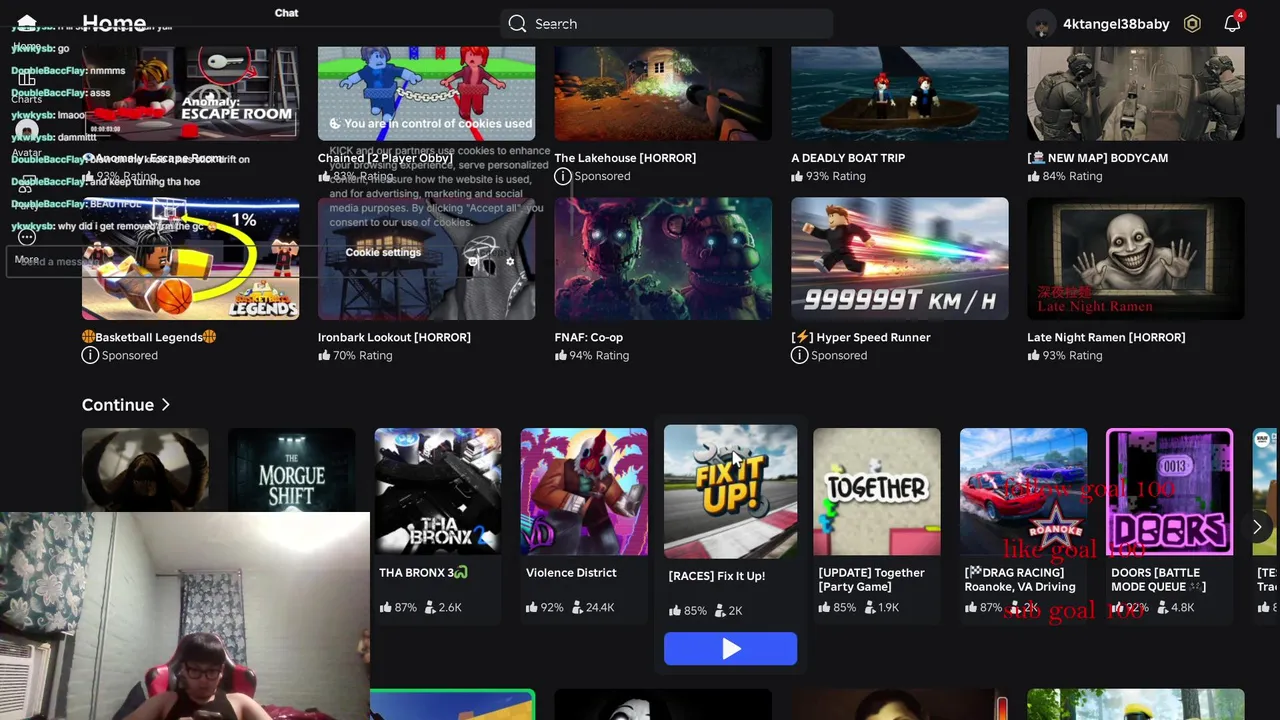The image size is (1280, 720).
Task: Click the Cookie settings button
Action: point(383,252)
